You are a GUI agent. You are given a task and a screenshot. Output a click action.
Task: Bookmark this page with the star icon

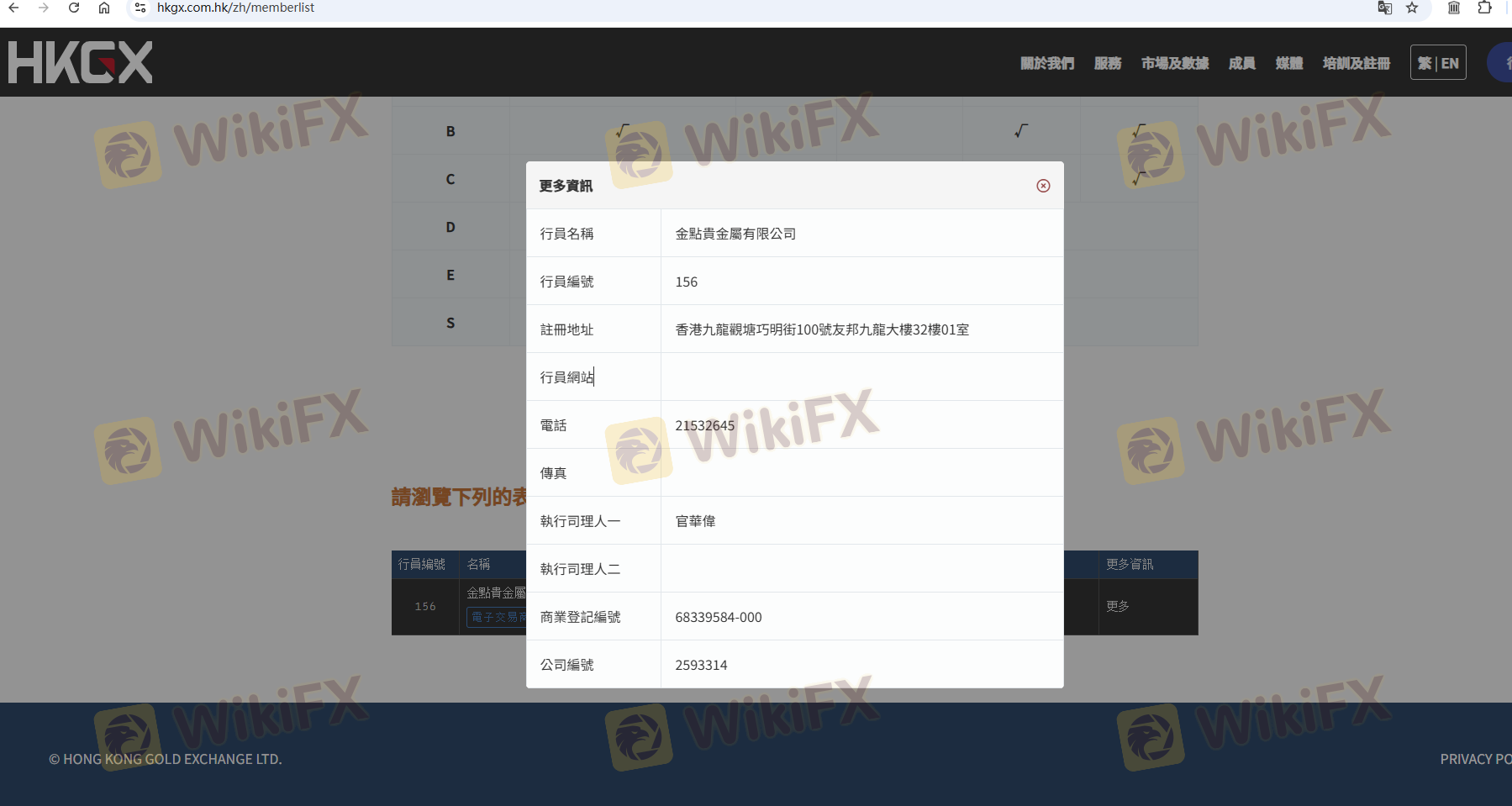click(1412, 8)
